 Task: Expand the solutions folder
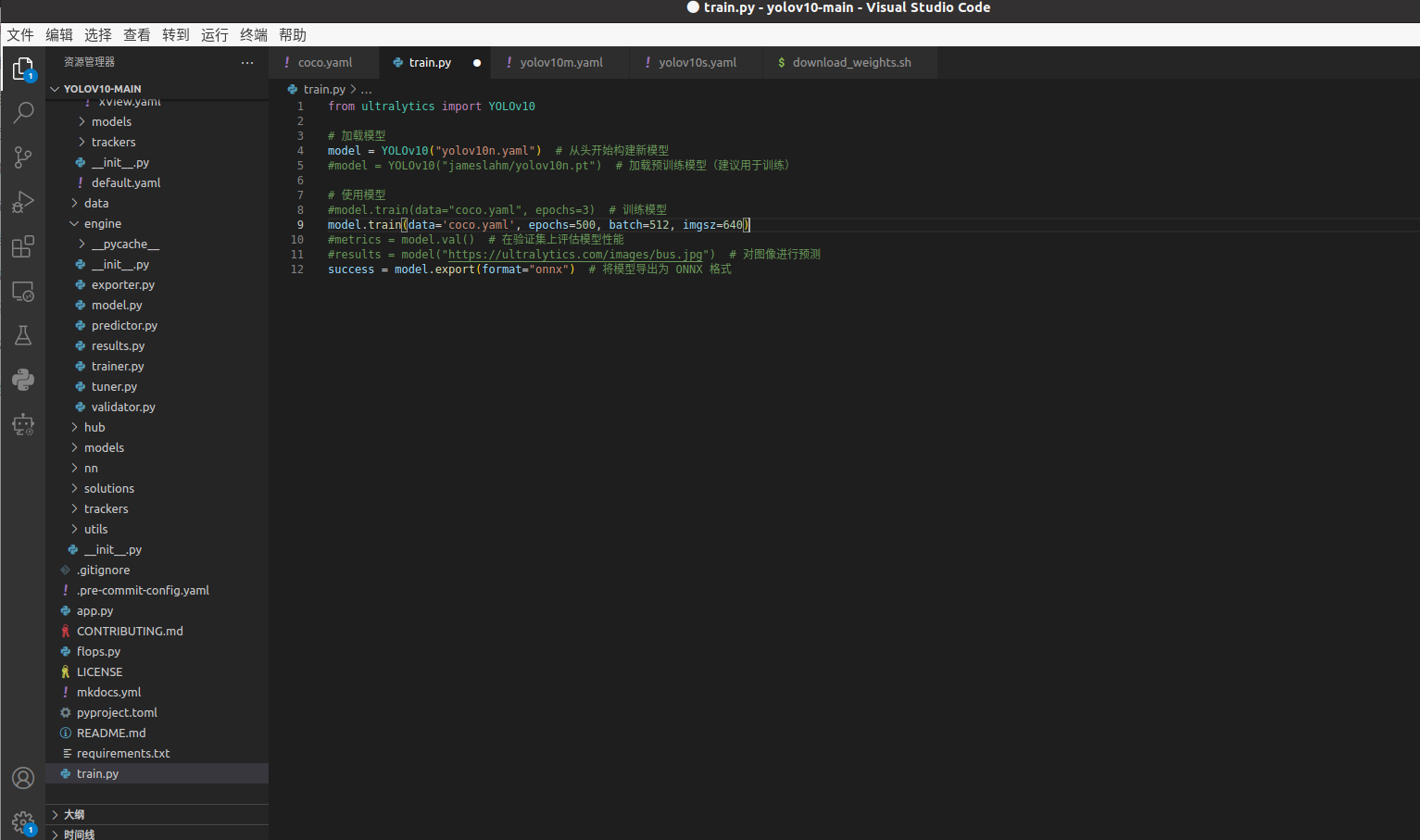tap(108, 489)
